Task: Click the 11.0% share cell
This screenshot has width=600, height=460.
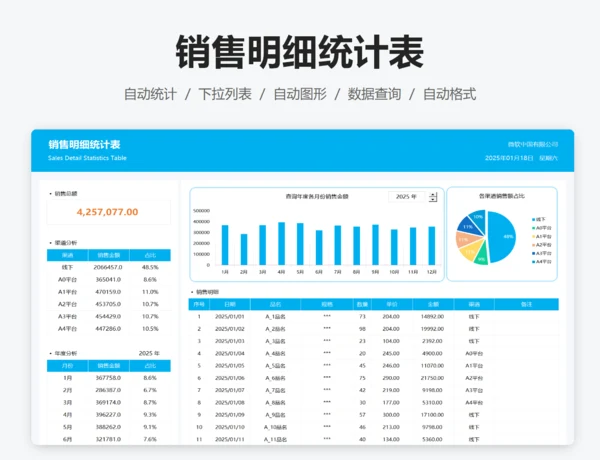Action: (x=150, y=292)
